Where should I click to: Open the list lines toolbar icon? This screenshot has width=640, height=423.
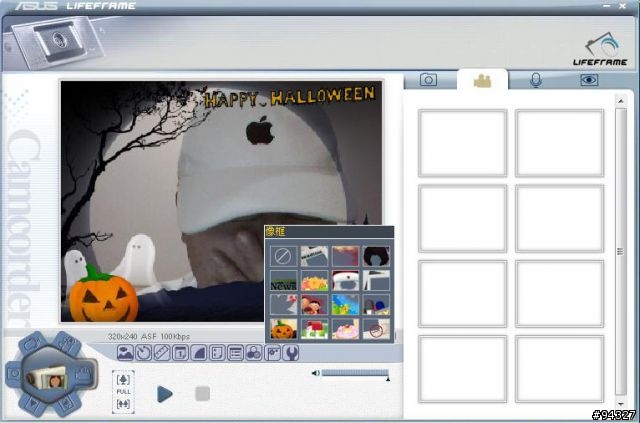(236, 352)
